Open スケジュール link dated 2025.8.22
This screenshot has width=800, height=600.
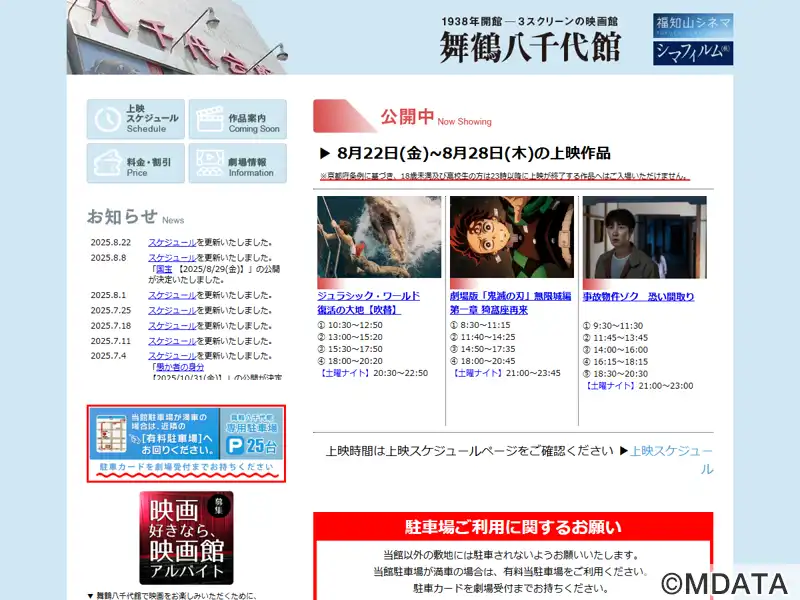pyautogui.click(x=172, y=242)
